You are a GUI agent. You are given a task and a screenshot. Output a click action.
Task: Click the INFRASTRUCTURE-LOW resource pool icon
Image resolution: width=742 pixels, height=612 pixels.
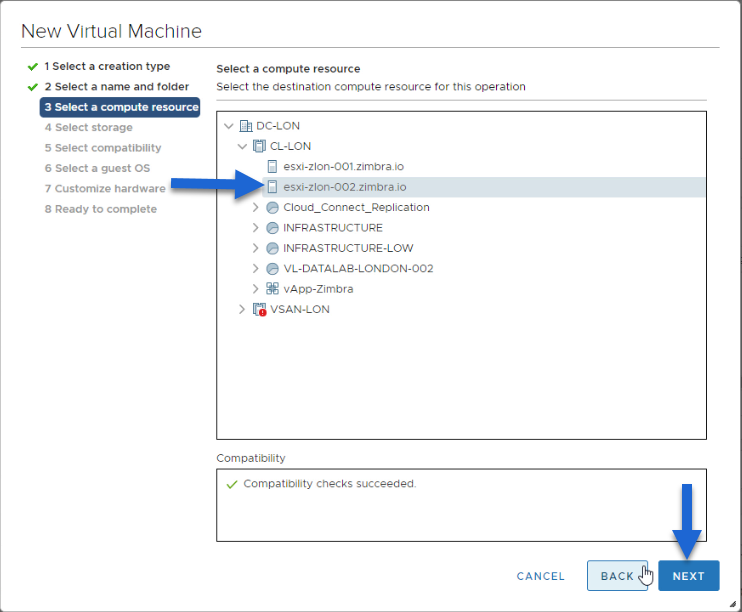click(x=273, y=248)
